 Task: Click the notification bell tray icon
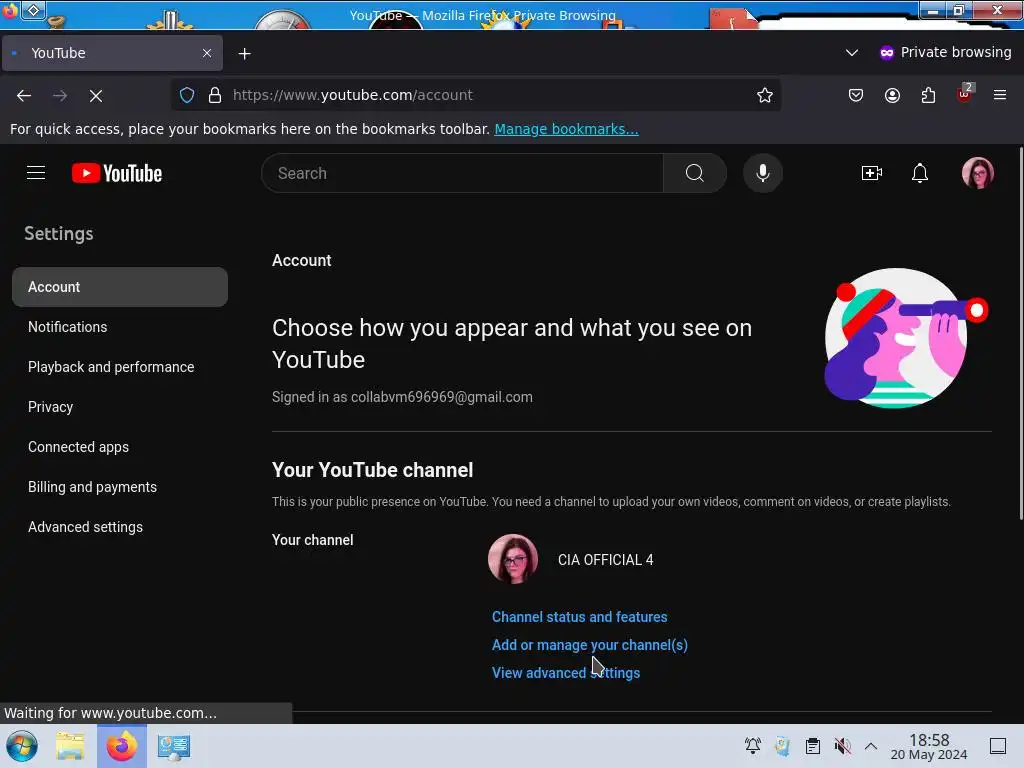click(752, 745)
